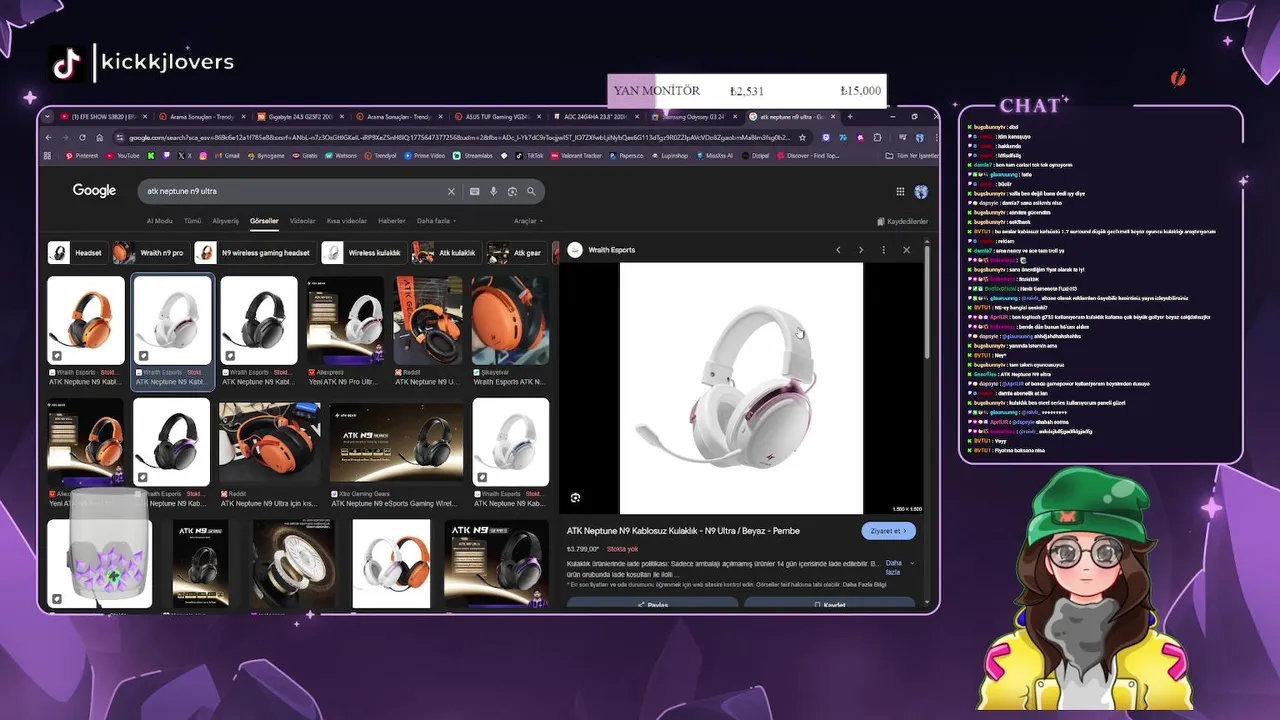Select the Headset filter chip

(77, 253)
